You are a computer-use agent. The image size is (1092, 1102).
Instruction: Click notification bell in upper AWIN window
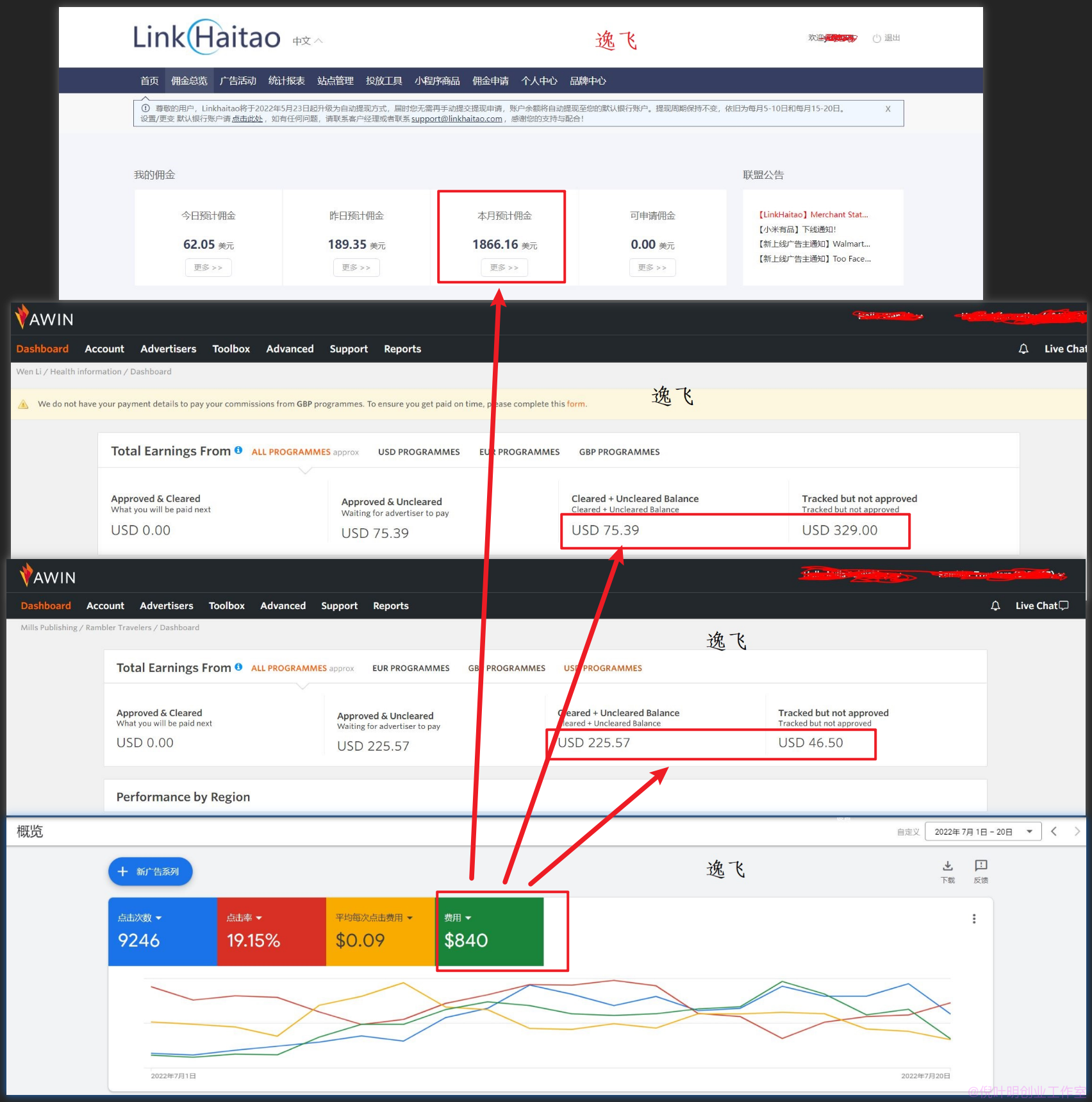(x=1023, y=349)
